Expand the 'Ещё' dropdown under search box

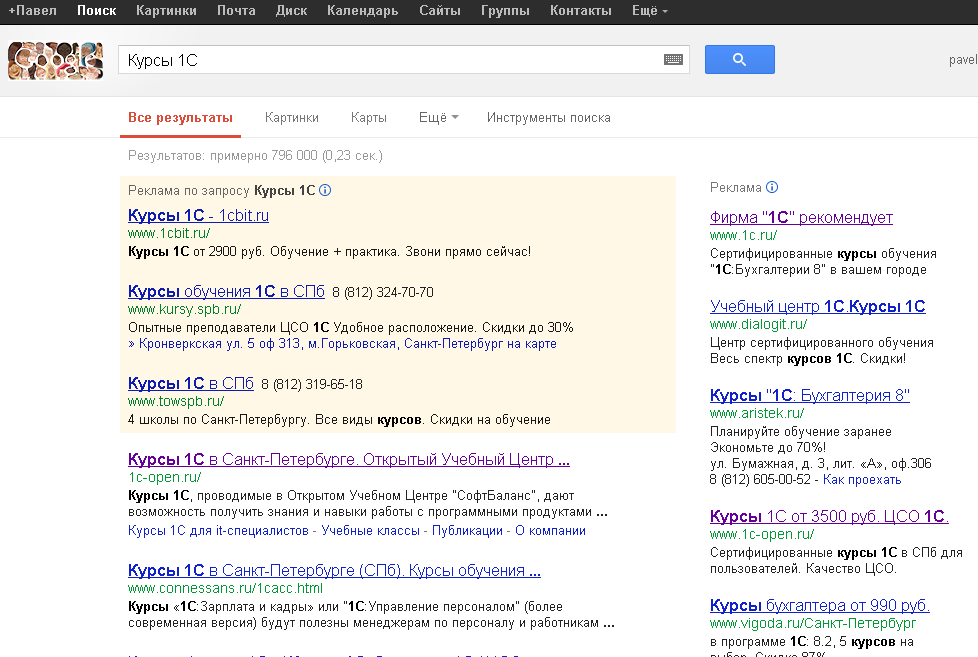(438, 117)
